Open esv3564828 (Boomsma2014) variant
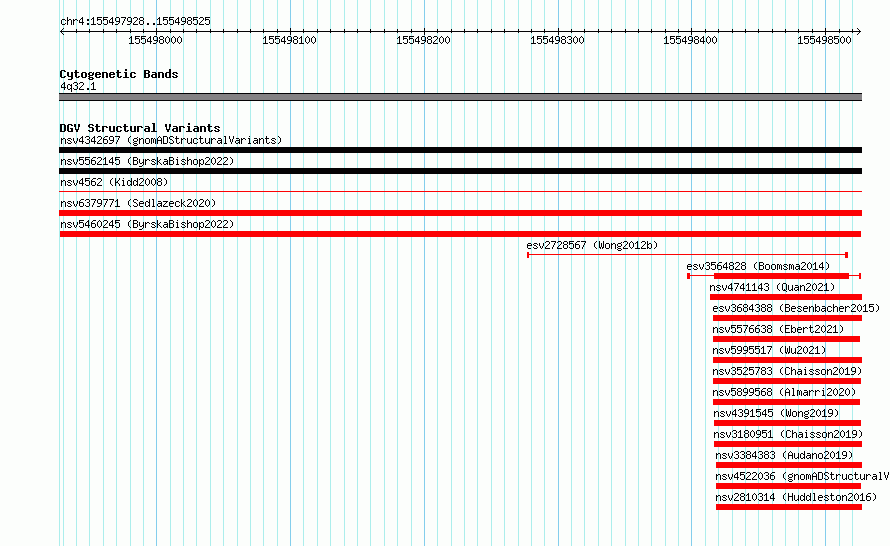The width and height of the screenshot is (890, 546). click(x=758, y=266)
